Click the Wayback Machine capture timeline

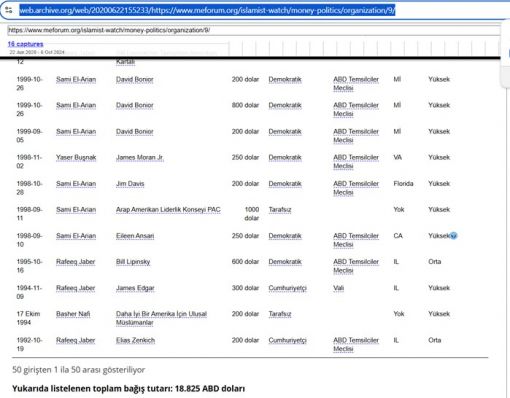tap(364, 49)
